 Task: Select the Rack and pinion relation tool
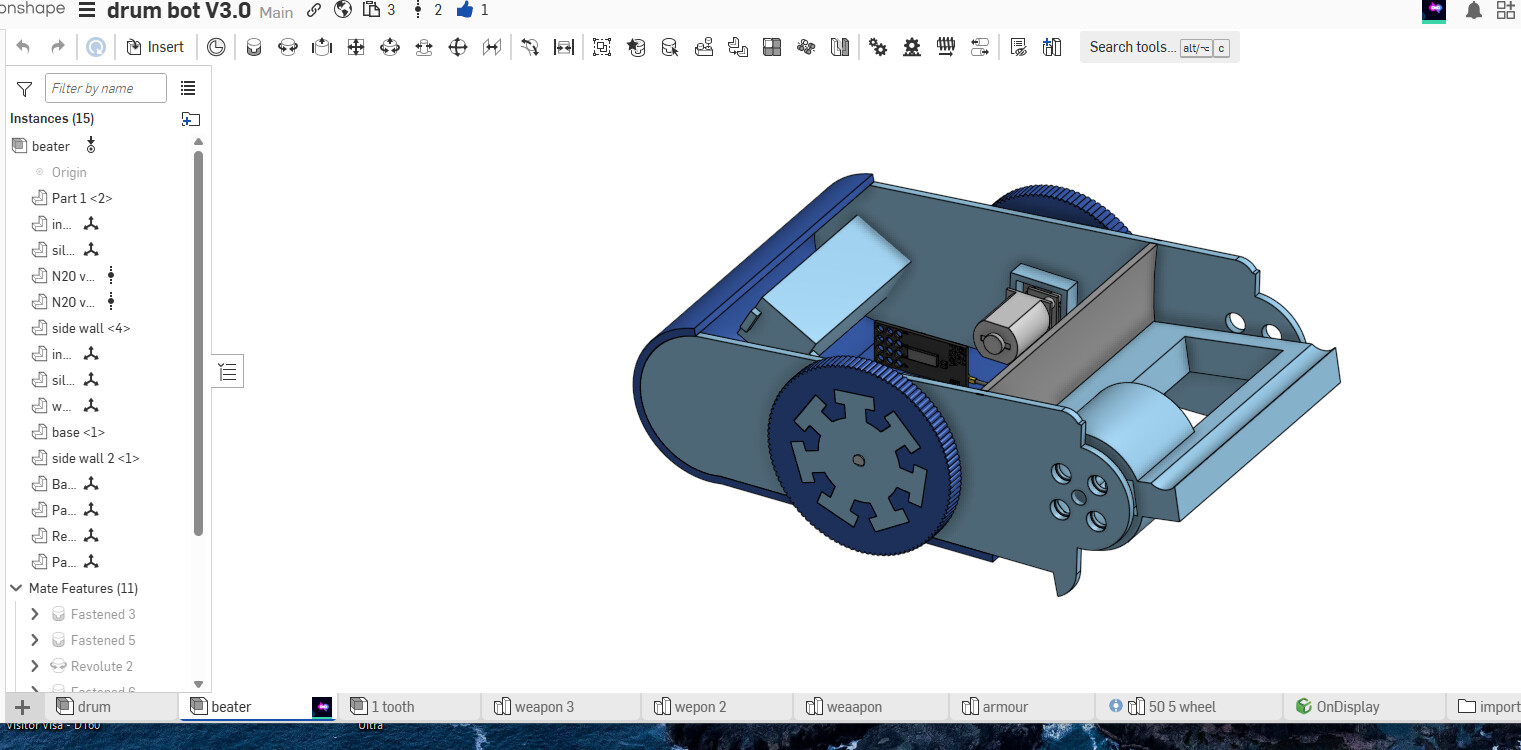(x=912, y=47)
